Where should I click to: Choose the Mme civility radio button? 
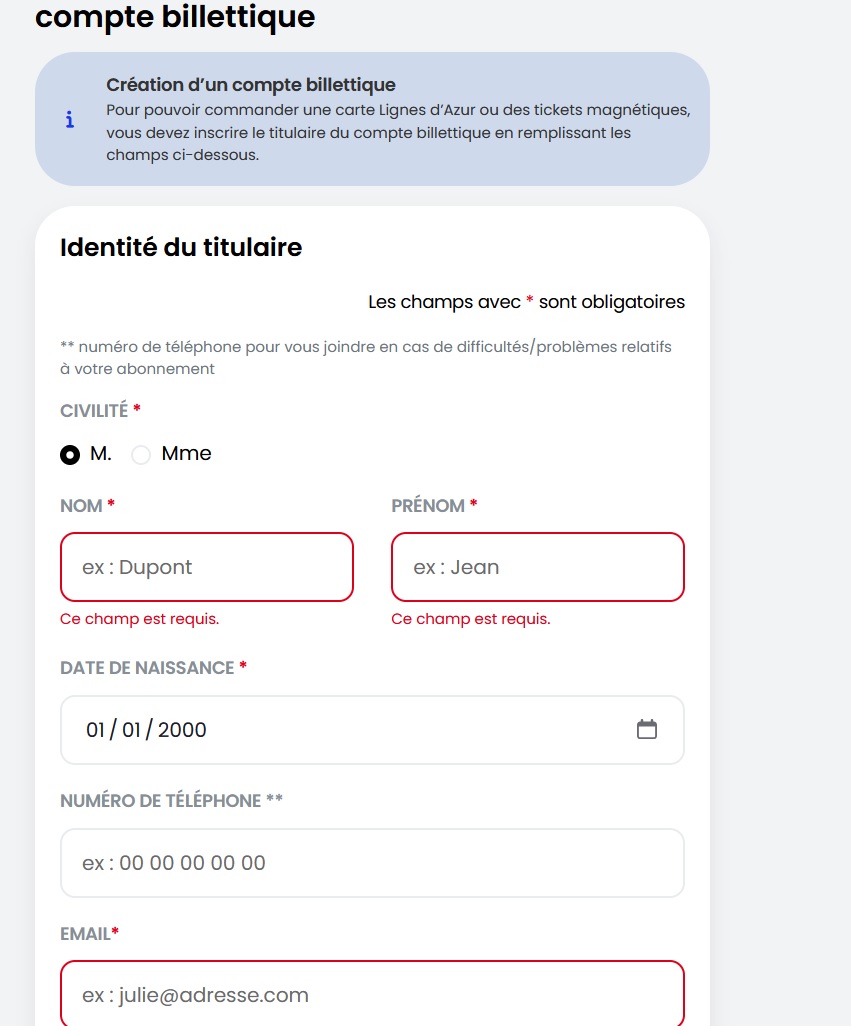coord(141,454)
